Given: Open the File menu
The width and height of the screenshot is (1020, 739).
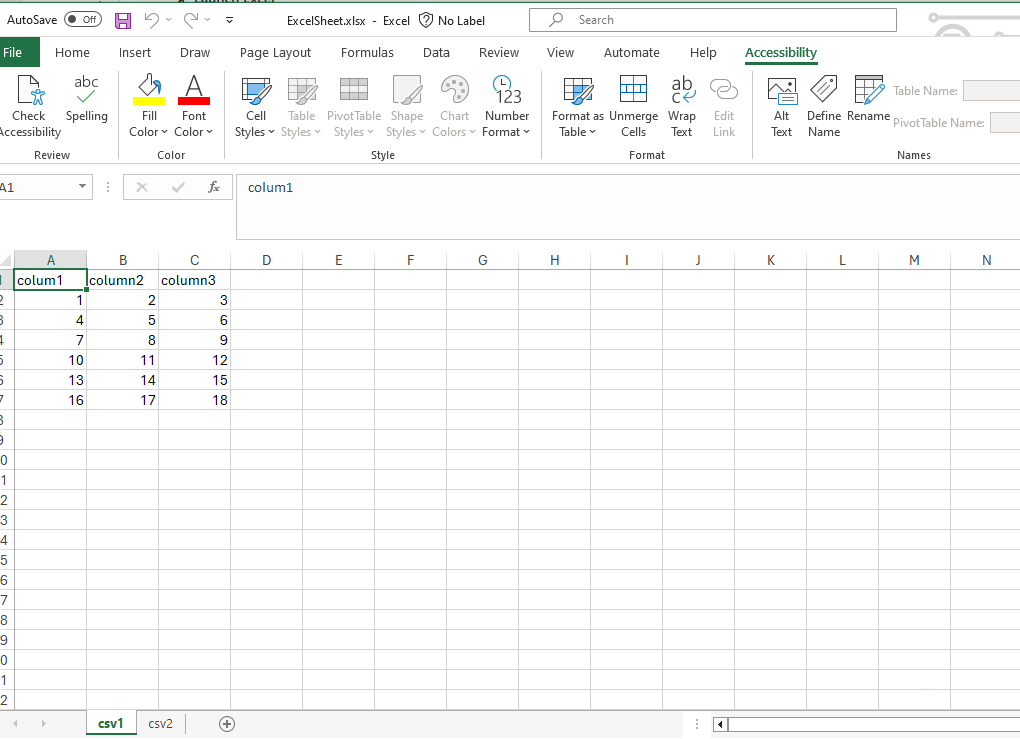Looking at the screenshot, I should click(x=17, y=52).
